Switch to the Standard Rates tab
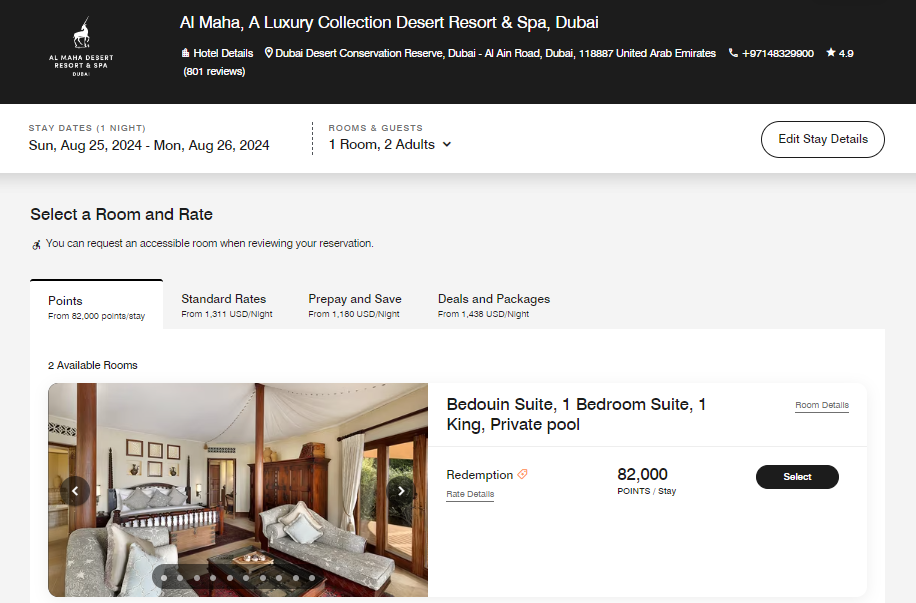 pos(223,299)
